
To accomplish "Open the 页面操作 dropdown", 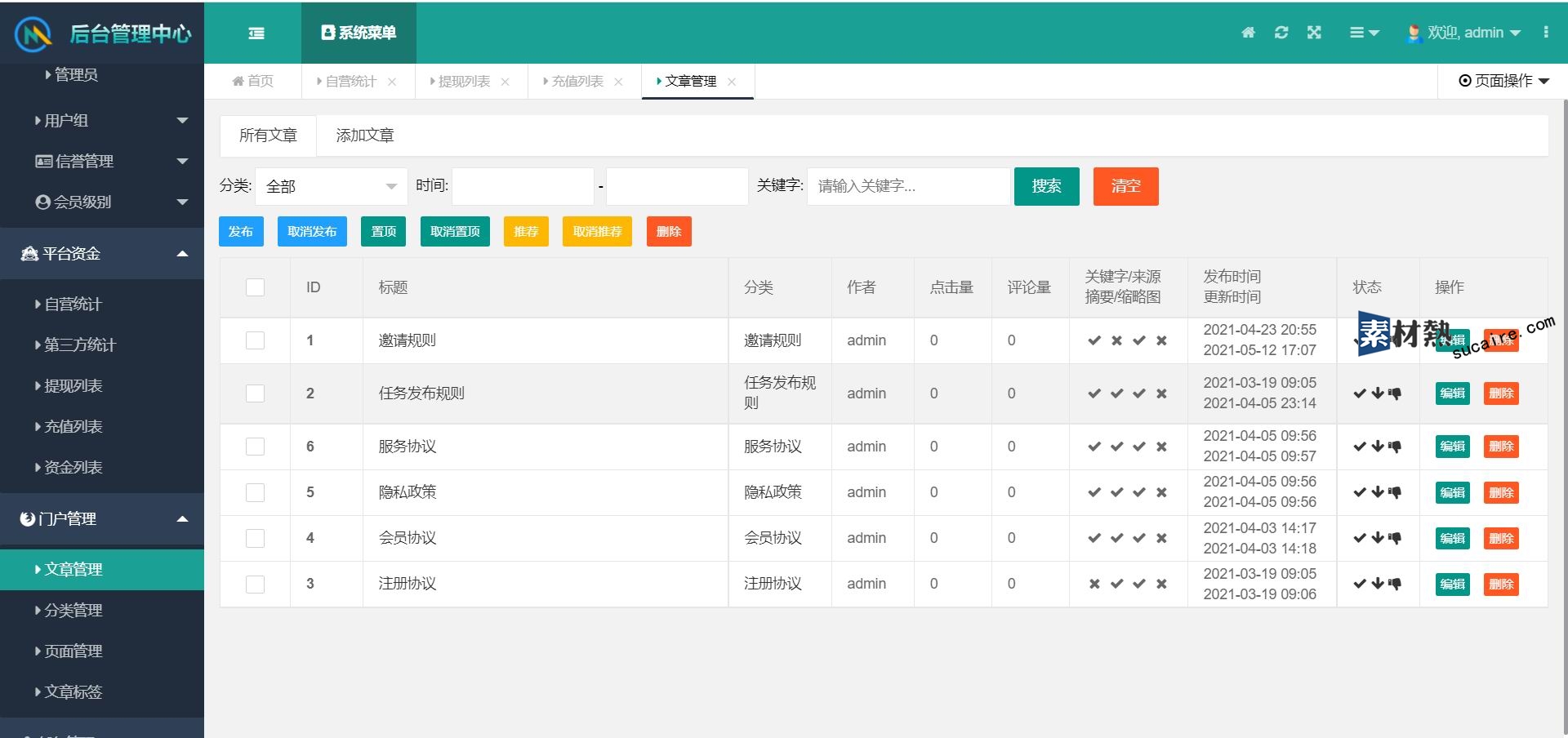I will [1503, 81].
